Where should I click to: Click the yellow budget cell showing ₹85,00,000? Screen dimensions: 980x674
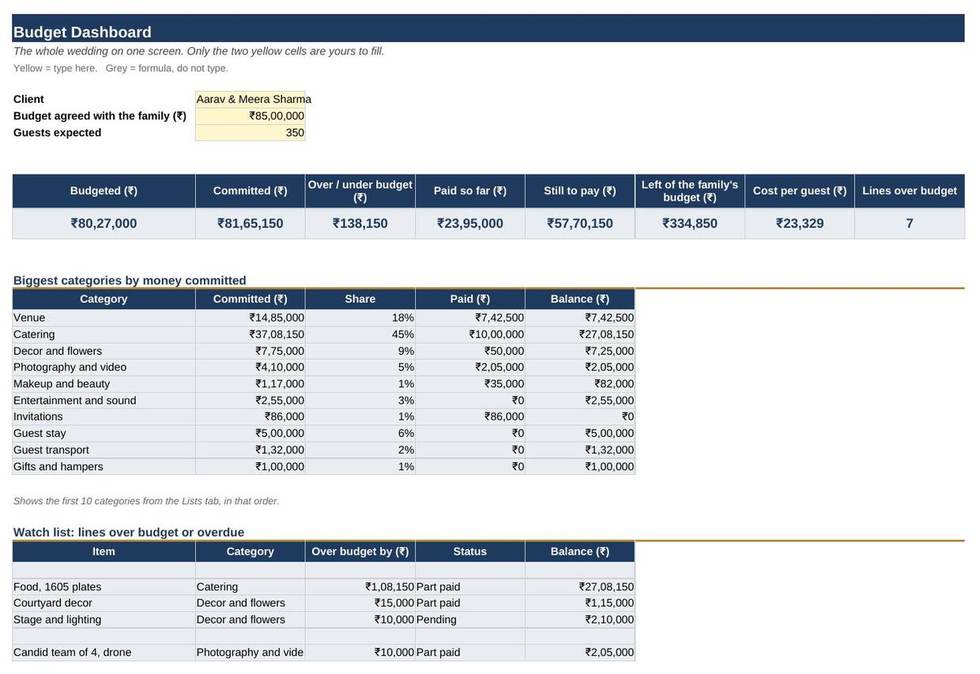tap(250, 116)
